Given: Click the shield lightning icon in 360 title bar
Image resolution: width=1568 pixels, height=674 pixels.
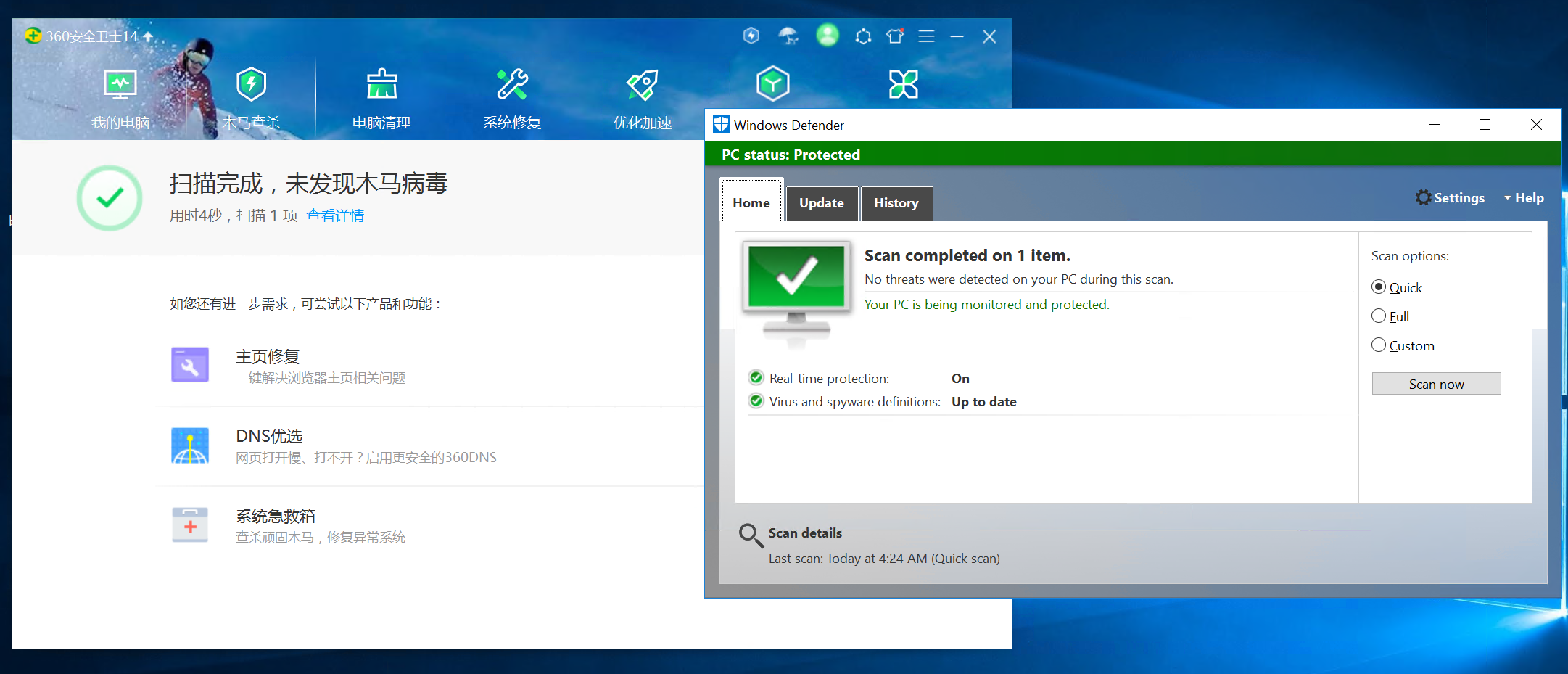Looking at the screenshot, I should click(751, 36).
